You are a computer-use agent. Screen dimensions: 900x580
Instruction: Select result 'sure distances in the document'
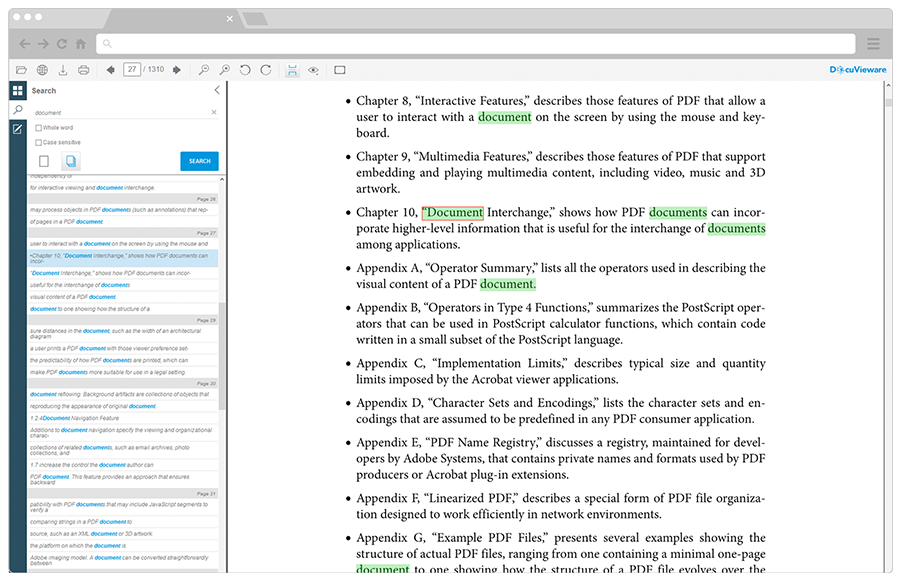(123, 334)
